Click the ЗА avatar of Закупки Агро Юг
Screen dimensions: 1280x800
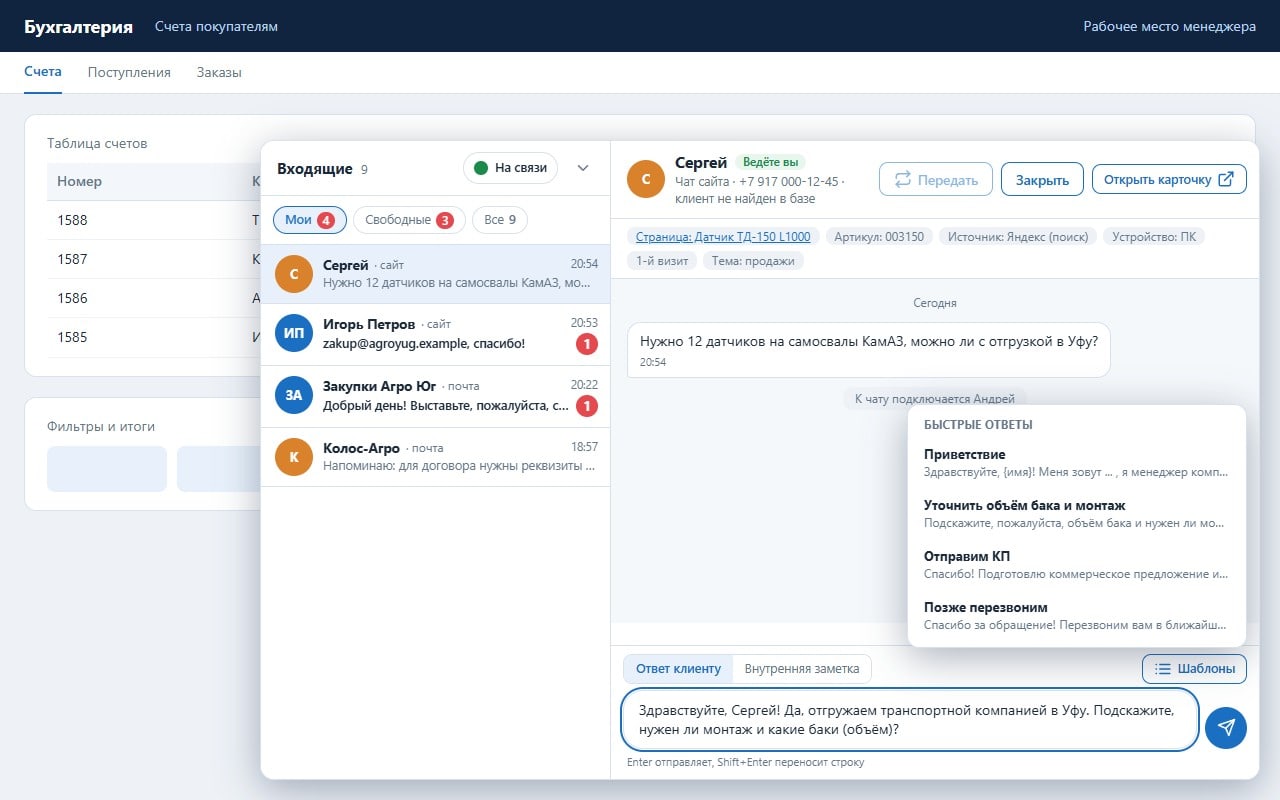click(x=294, y=395)
